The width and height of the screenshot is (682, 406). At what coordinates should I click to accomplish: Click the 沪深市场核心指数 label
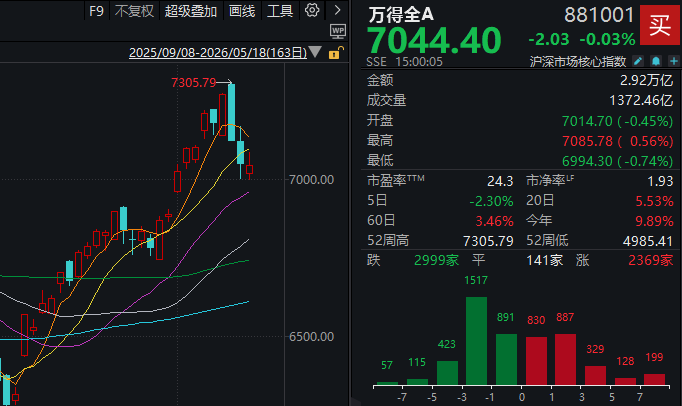578,61
